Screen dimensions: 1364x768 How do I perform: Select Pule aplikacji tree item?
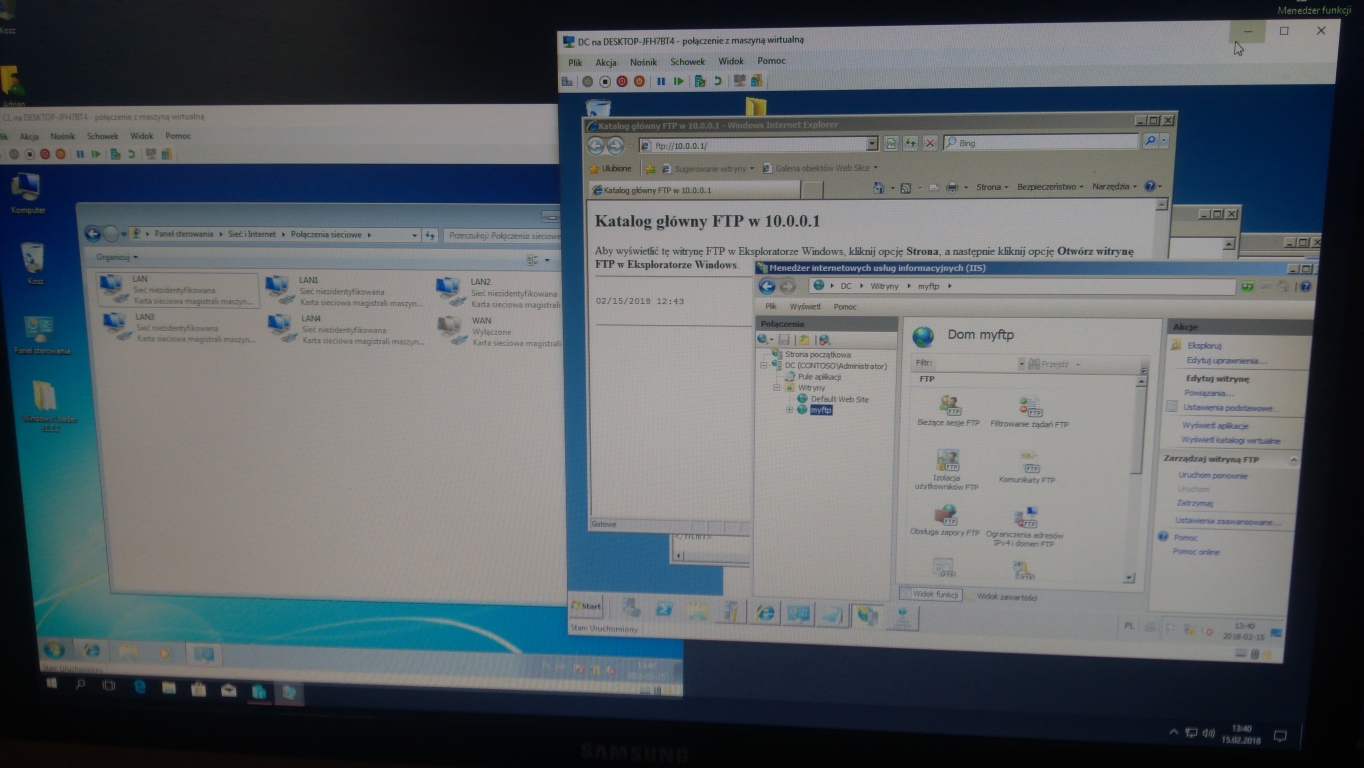click(819, 377)
